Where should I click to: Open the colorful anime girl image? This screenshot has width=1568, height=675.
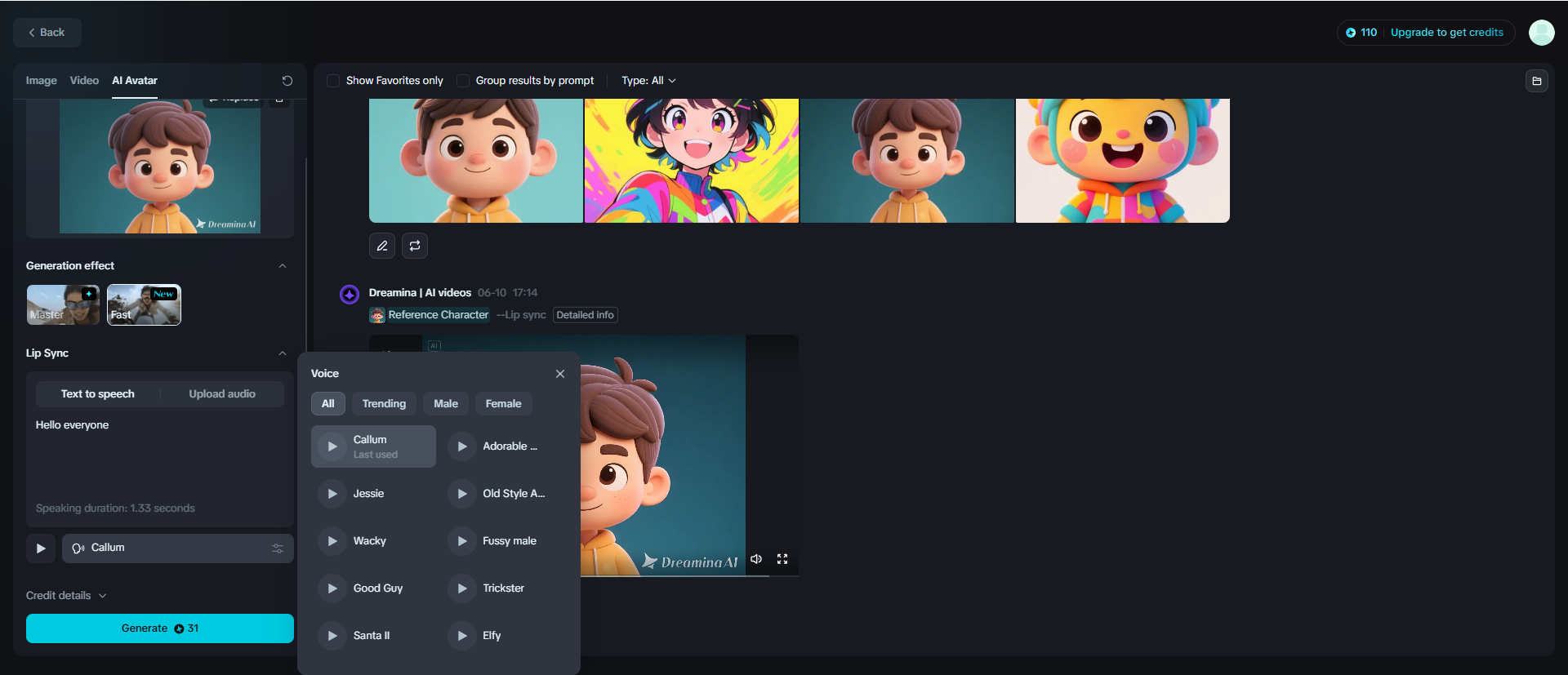692,161
